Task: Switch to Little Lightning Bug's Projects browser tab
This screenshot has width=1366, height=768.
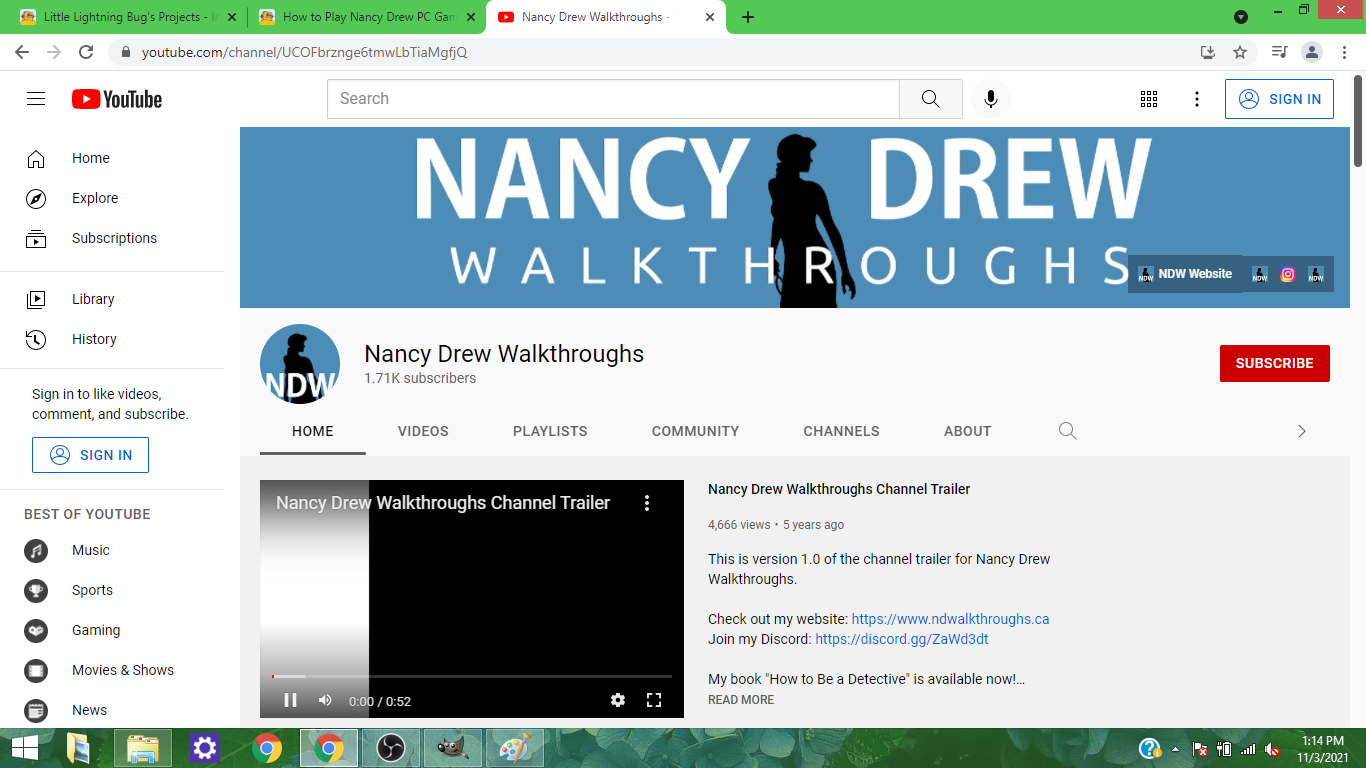Action: pos(126,17)
